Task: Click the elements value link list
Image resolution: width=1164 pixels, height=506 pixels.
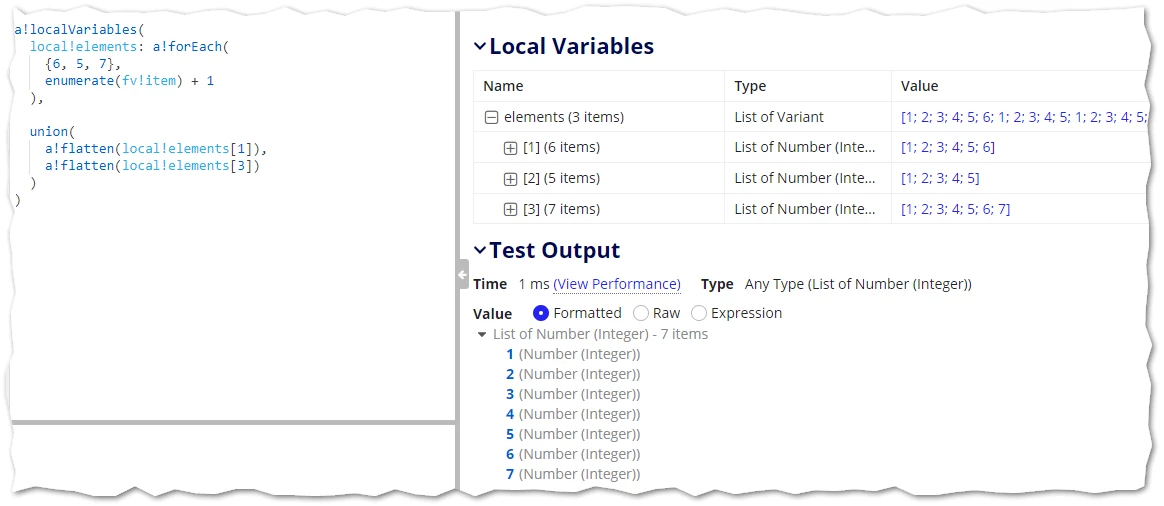Action: click(x=1024, y=117)
